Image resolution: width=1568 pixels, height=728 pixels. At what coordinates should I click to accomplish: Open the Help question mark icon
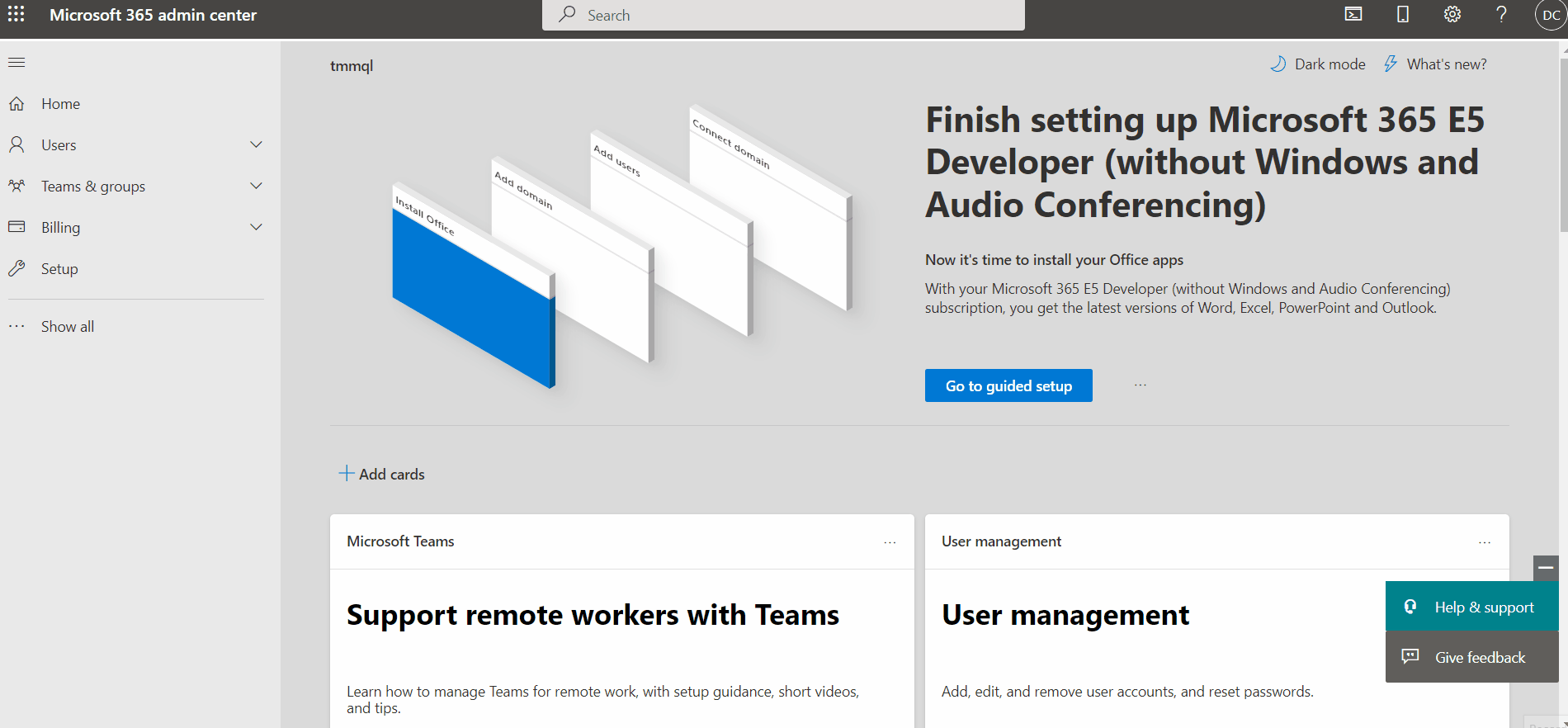[x=1501, y=15]
